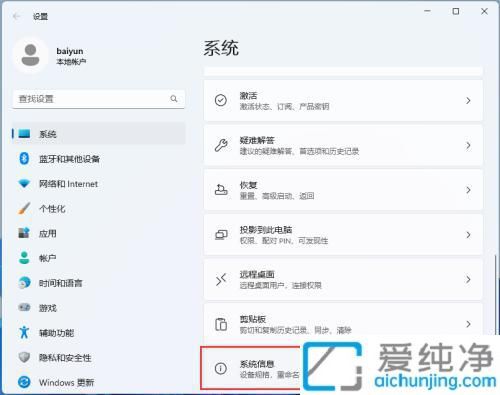Image resolution: width=500 pixels, height=395 pixels.
Task: Click the wrench icon beside 疑难解答
Action: [x=221, y=145]
